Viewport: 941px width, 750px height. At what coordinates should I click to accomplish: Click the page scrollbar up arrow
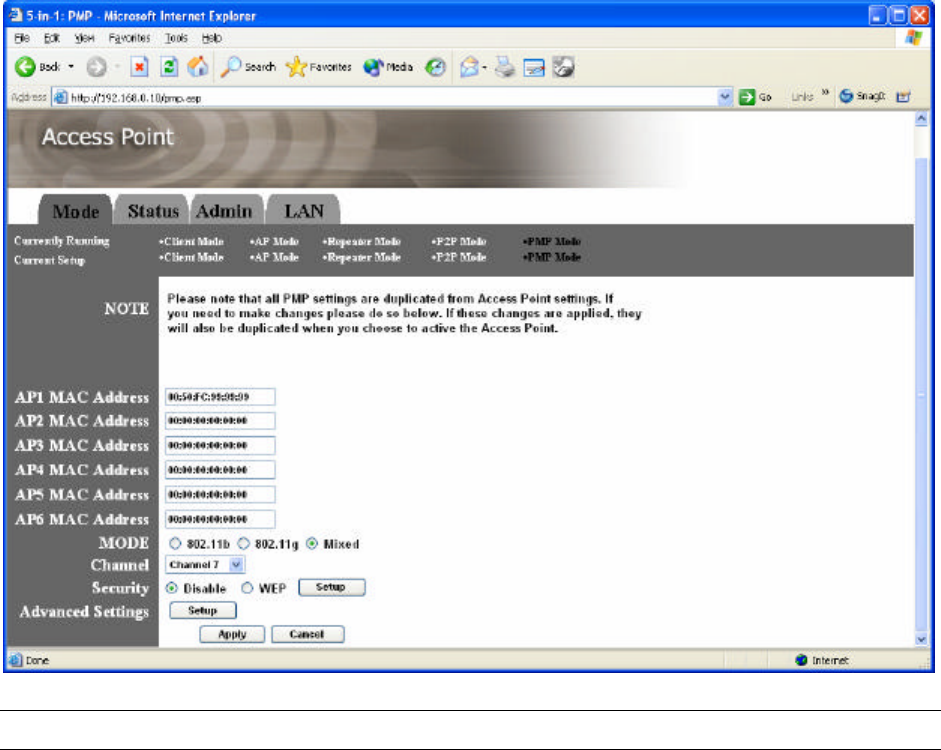921,119
